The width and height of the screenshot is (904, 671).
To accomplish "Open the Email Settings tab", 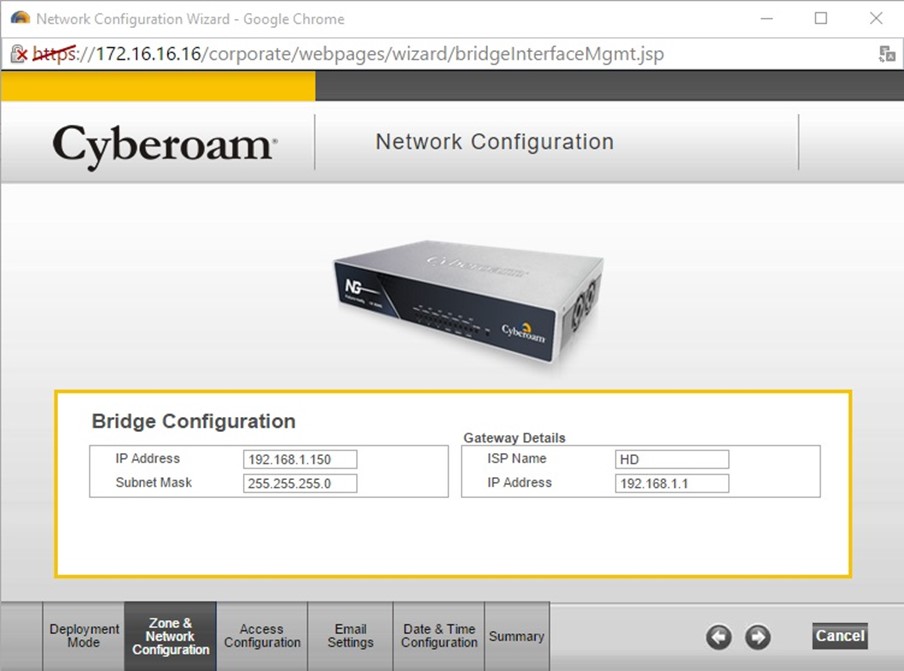I will tap(351, 636).
